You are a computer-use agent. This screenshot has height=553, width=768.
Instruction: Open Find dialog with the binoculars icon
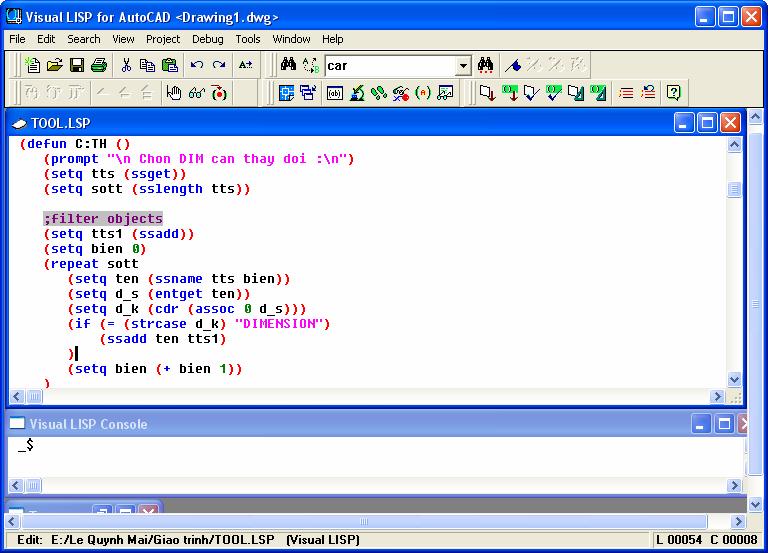[x=288, y=65]
